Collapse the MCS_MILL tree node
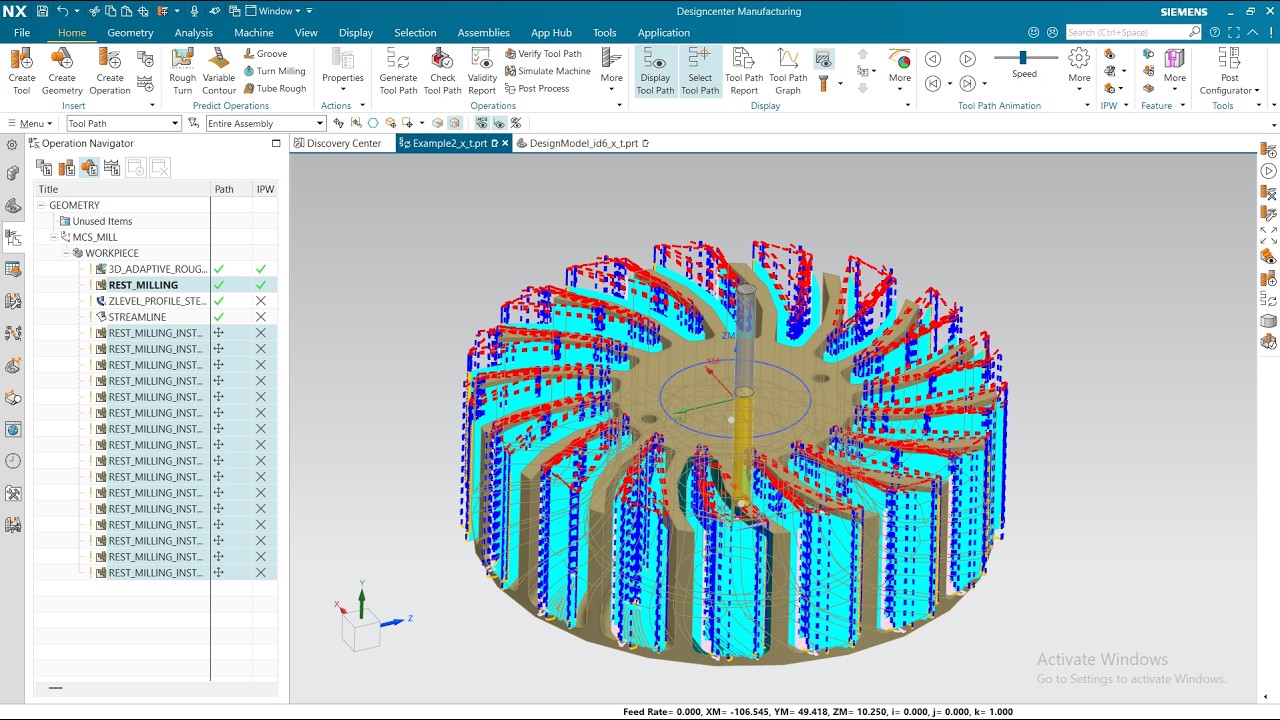Screen dimensions: 1280x720 pos(55,237)
